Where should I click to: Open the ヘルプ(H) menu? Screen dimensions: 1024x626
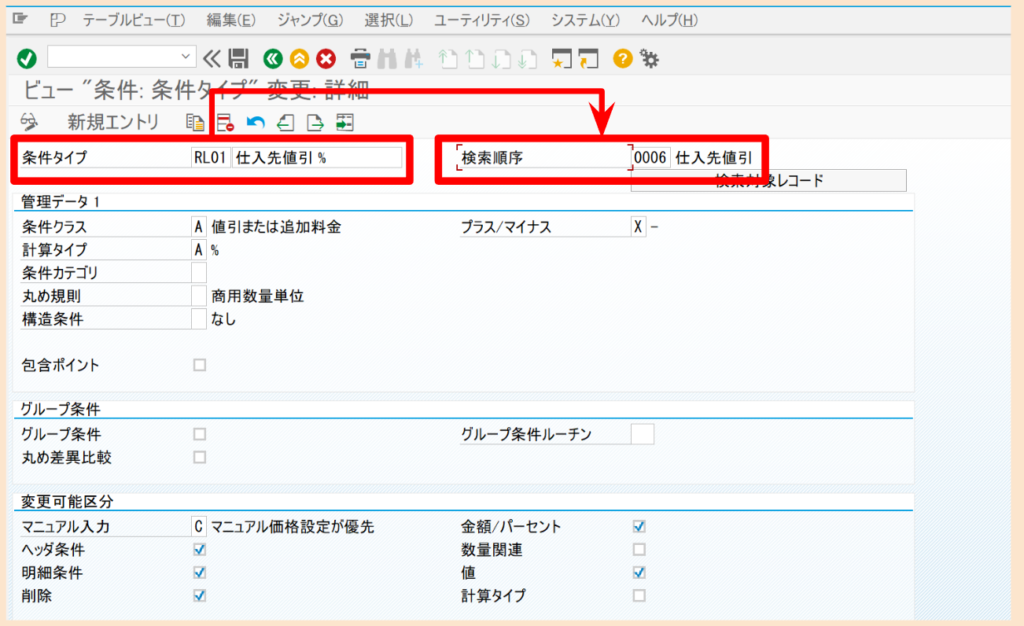coord(669,20)
